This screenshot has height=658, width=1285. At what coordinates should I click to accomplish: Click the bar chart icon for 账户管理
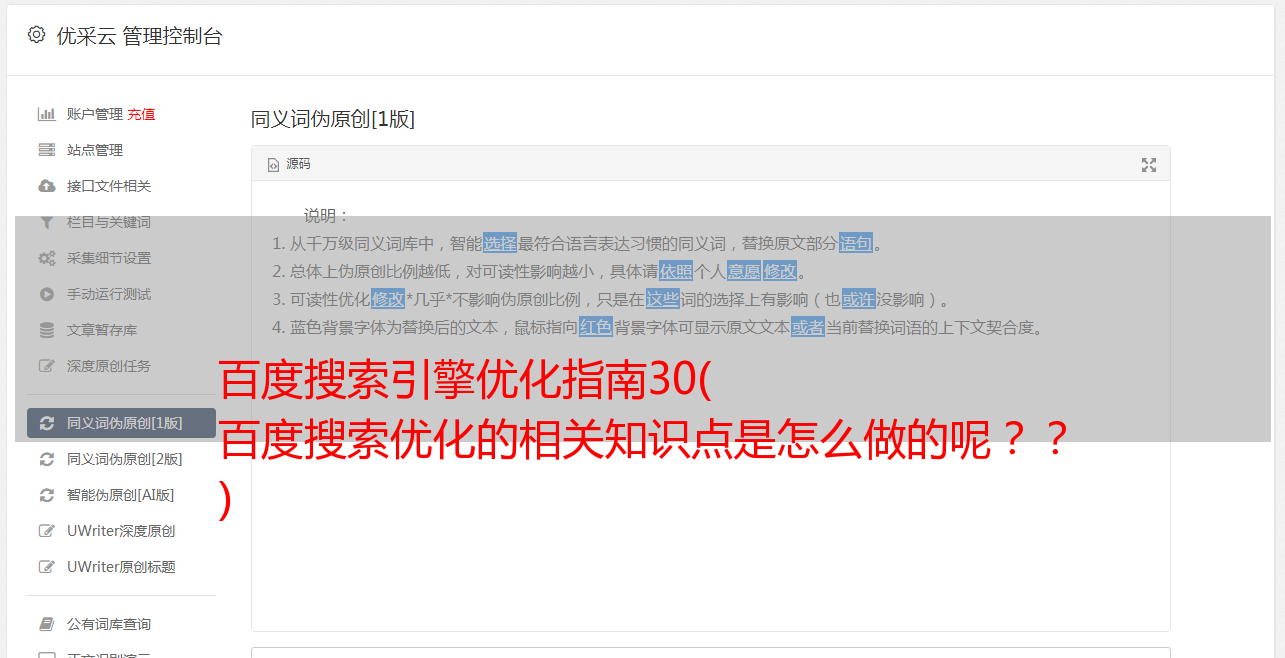click(46, 114)
